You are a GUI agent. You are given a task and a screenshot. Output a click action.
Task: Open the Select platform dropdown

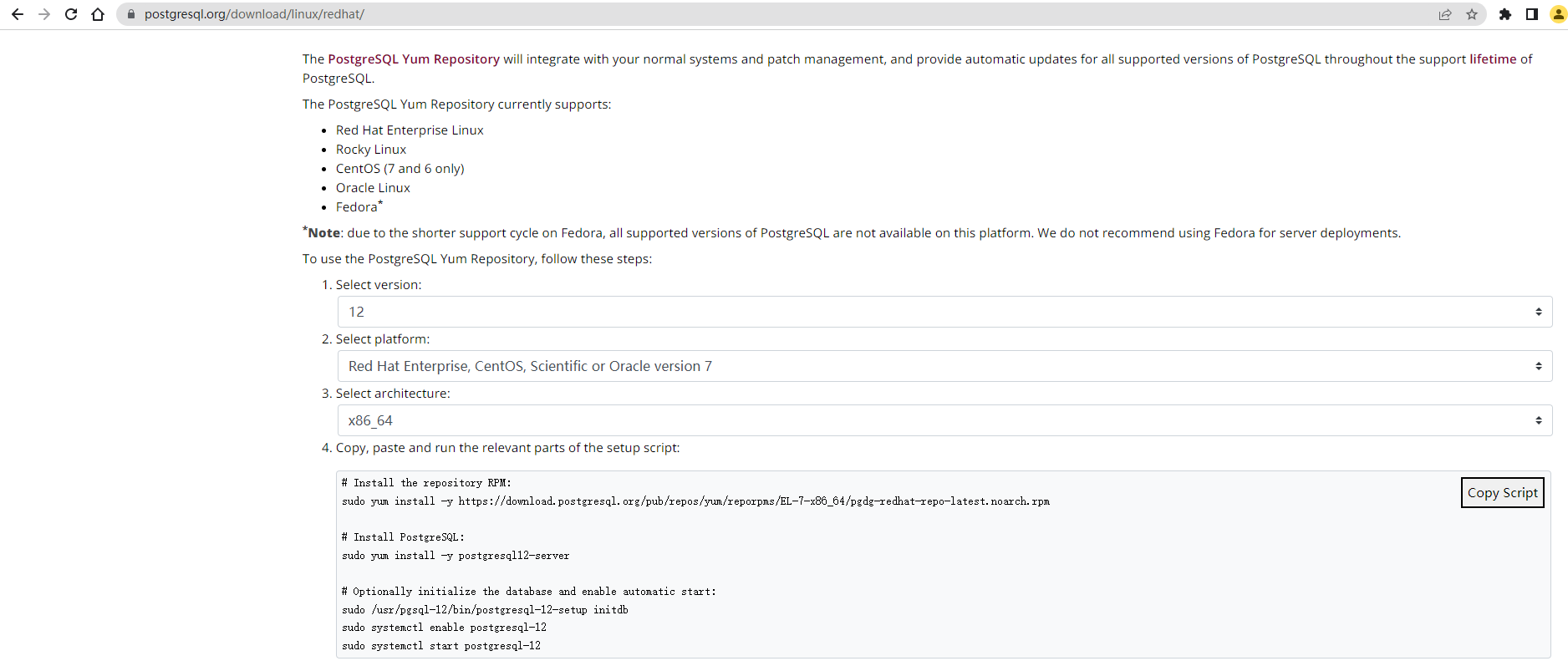[944, 366]
